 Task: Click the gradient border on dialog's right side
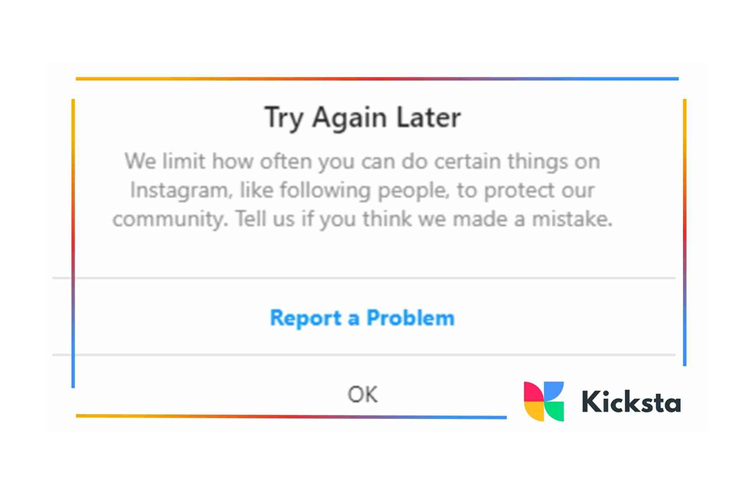tap(685, 232)
